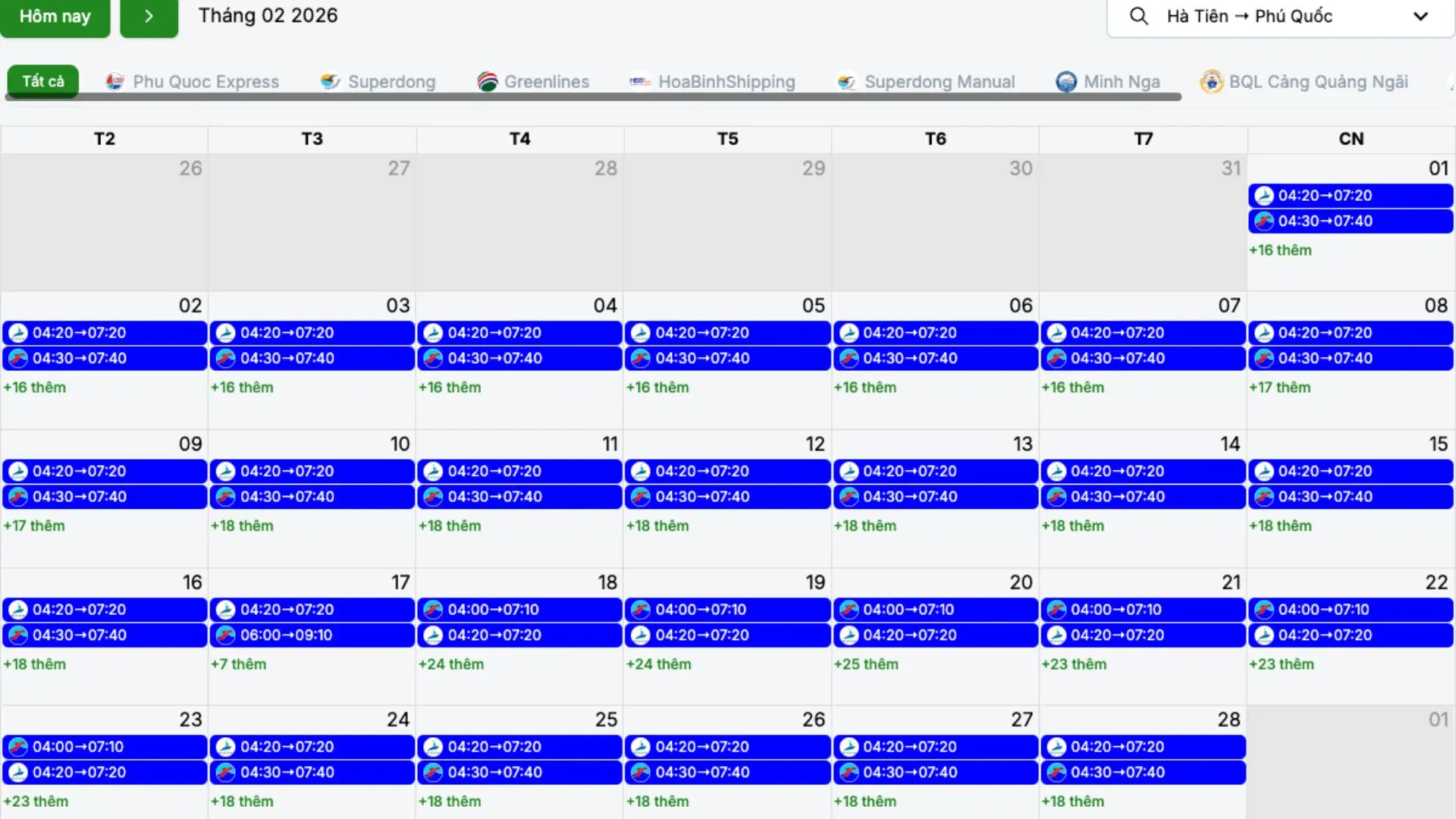Click the Superdong Manual logo icon

coord(846,81)
